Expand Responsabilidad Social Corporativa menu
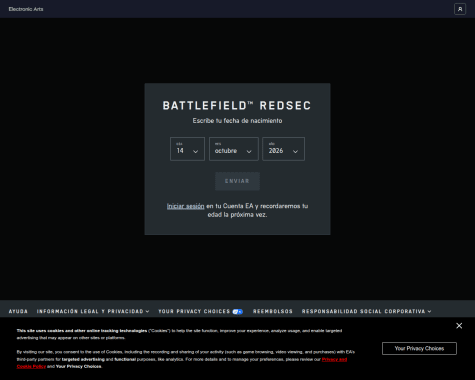Viewport: 475px width, 380px height. [x=367, y=311]
